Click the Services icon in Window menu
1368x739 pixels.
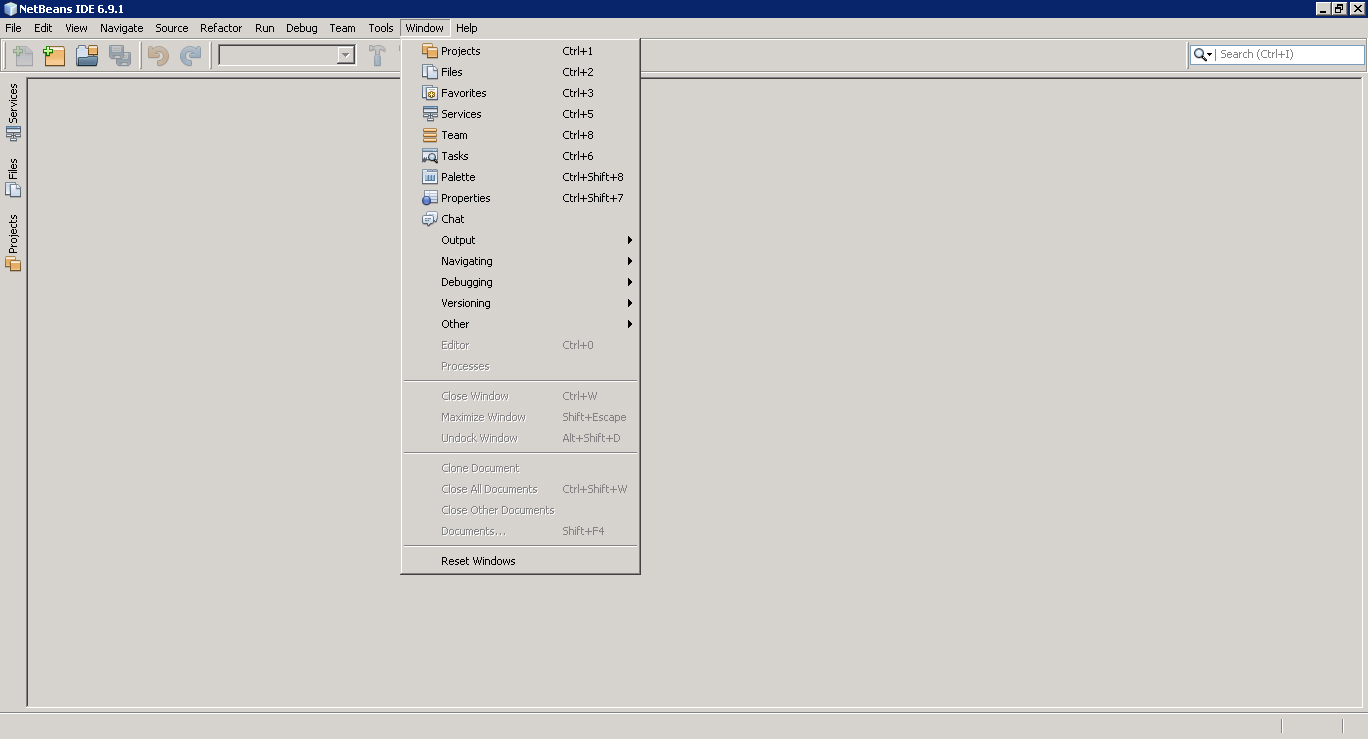430,114
